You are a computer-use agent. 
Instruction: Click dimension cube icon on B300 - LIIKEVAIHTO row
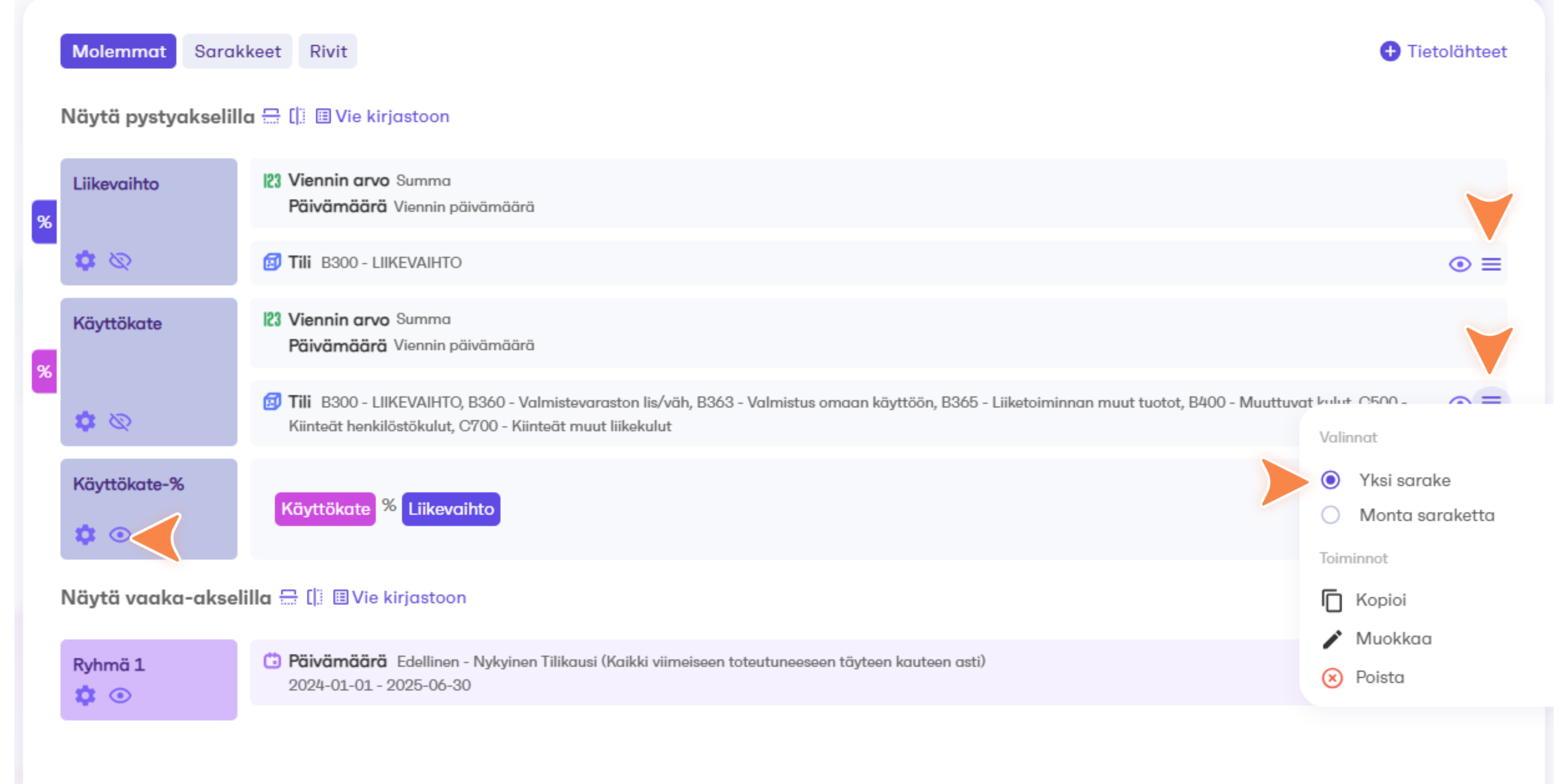tap(272, 262)
